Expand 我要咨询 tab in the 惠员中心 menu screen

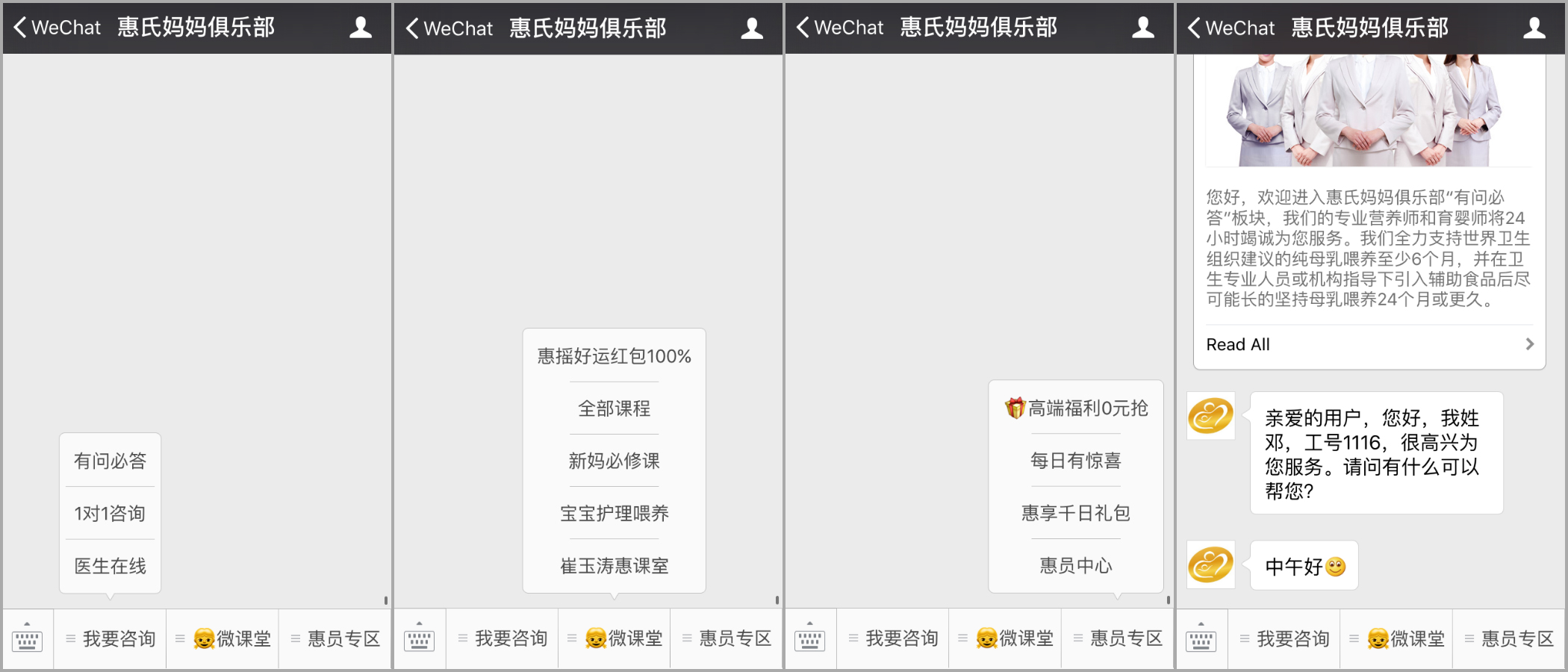pos(892,638)
